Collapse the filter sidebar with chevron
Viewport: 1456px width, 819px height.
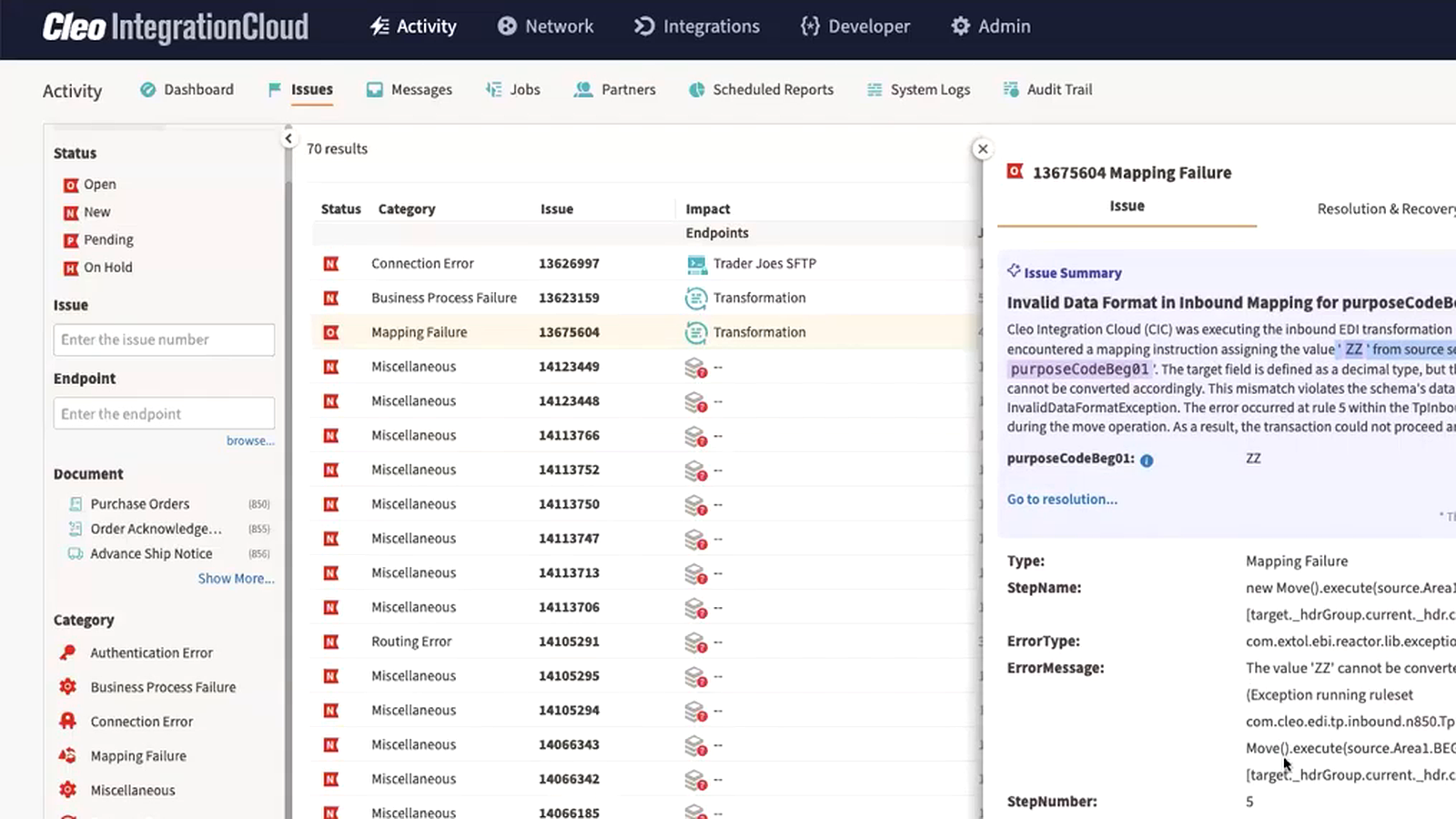[x=288, y=138]
